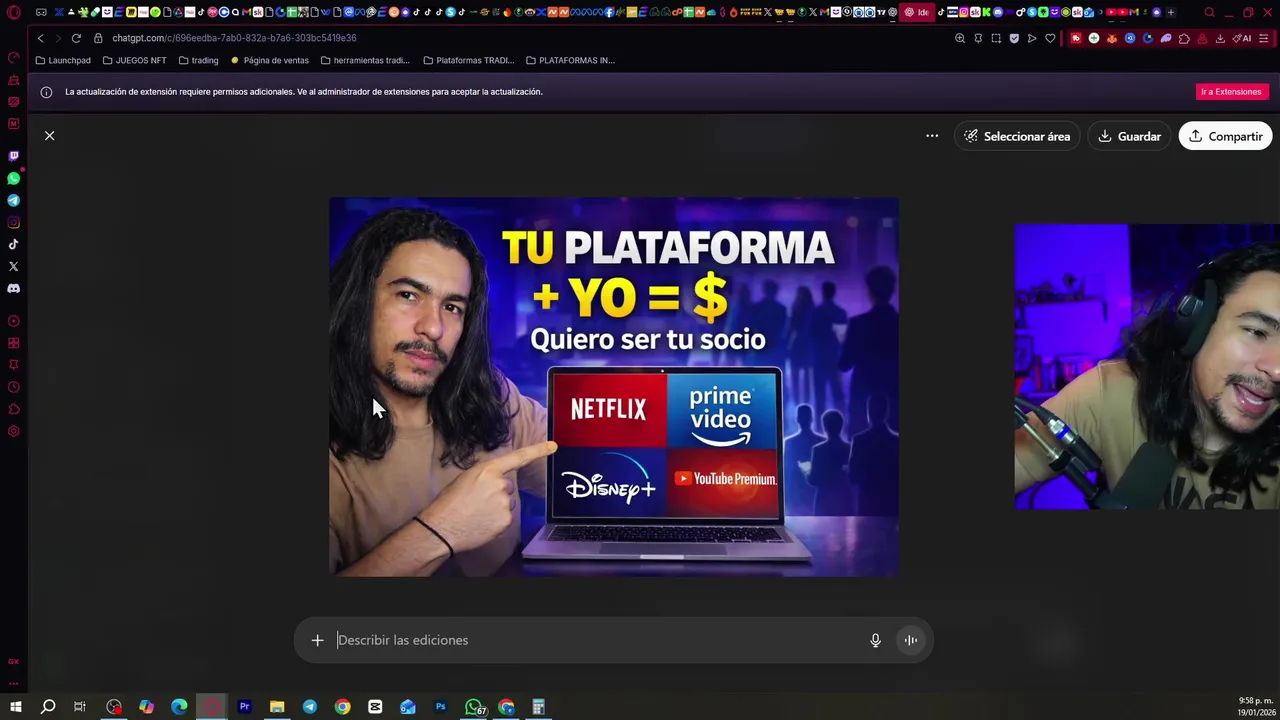
Task: Open Photoshop from the taskbar
Action: [440, 707]
